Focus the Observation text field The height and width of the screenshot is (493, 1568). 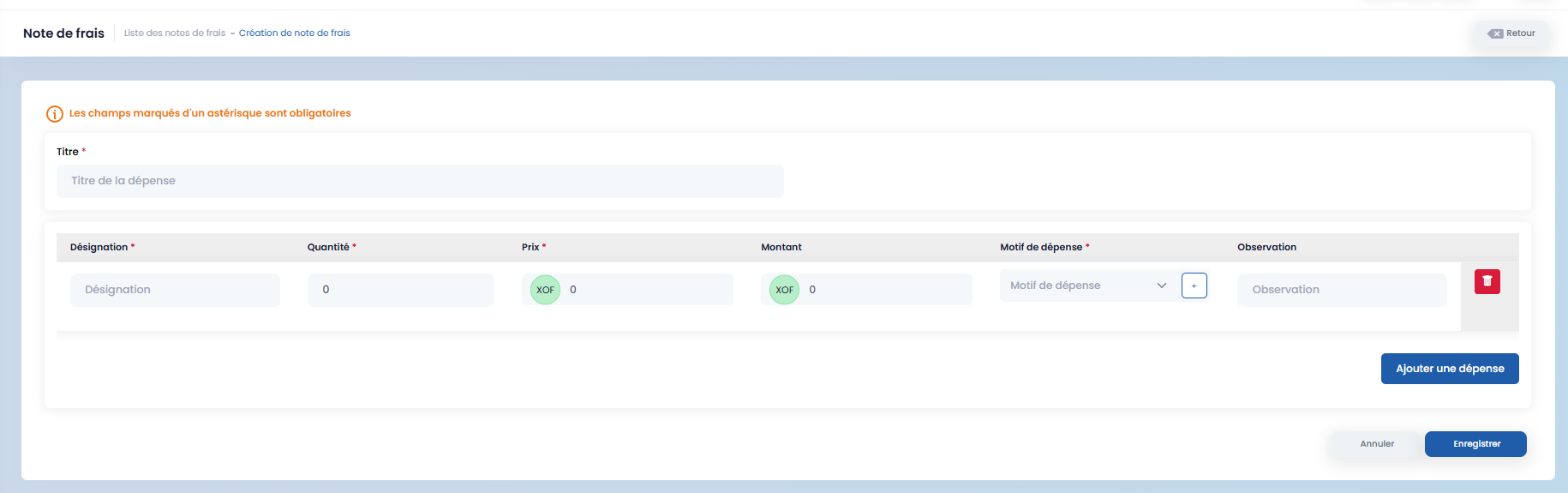[1341, 290]
